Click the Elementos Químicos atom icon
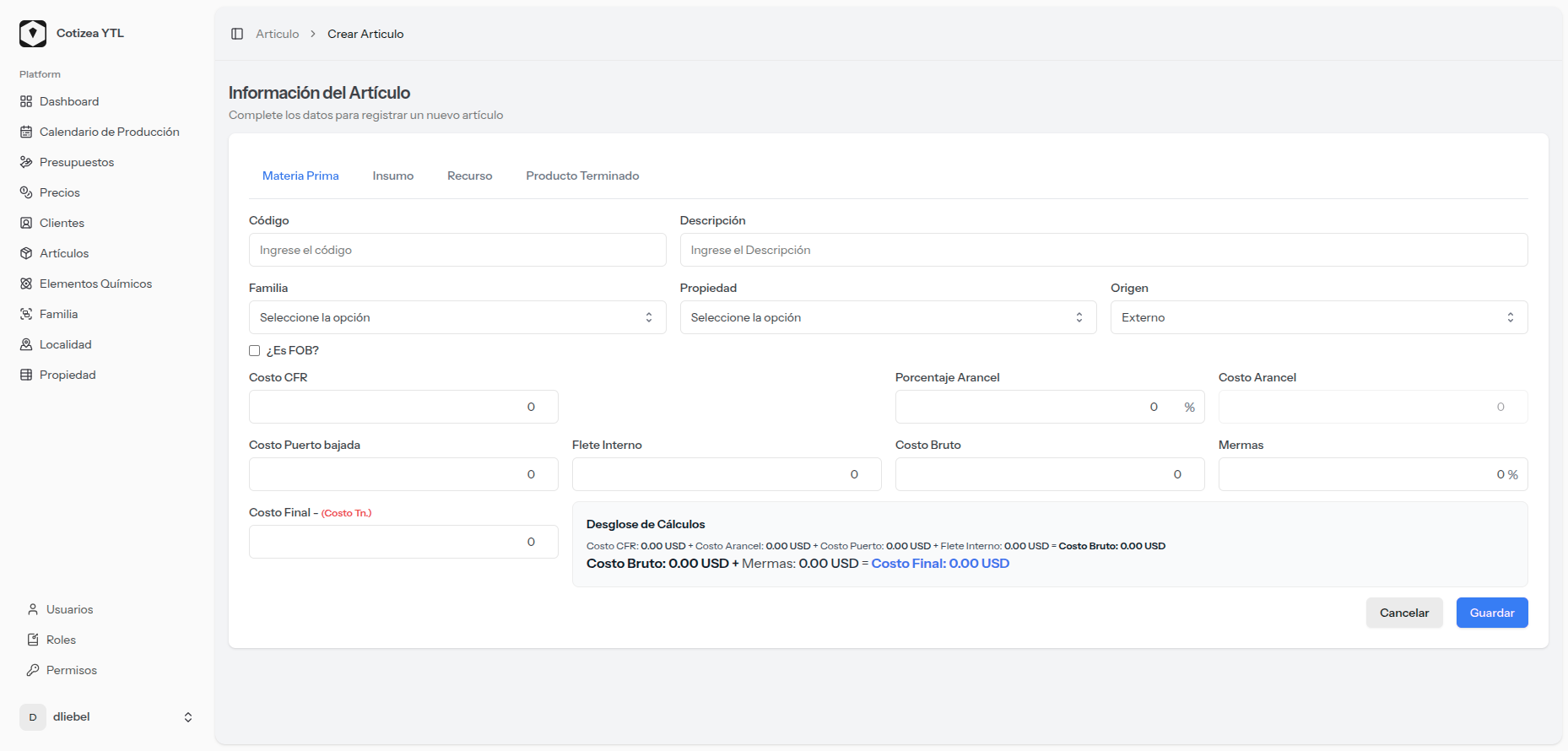The height and width of the screenshot is (751, 1568). tap(26, 284)
